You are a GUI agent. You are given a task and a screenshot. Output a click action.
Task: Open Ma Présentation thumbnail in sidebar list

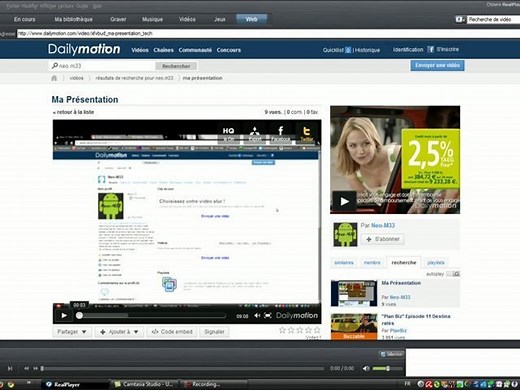click(x=354, y=293)
